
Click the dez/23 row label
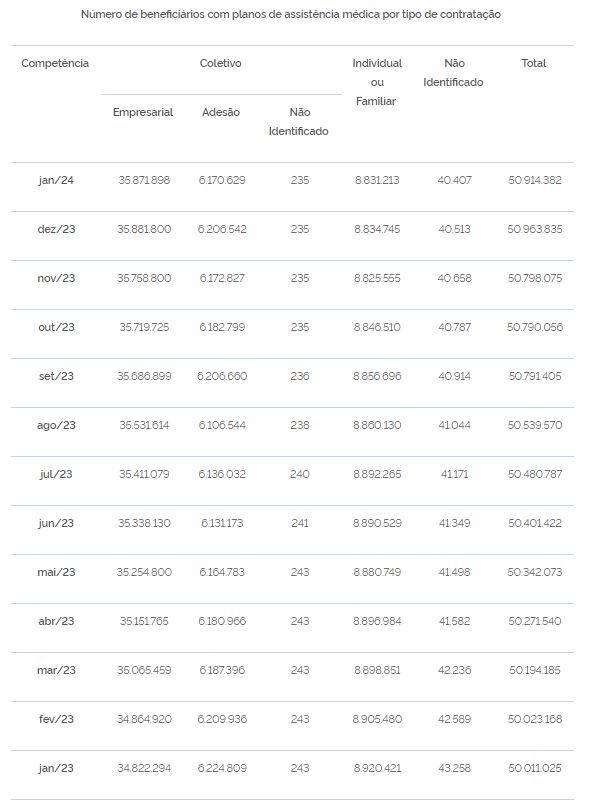tap(56, 229)
